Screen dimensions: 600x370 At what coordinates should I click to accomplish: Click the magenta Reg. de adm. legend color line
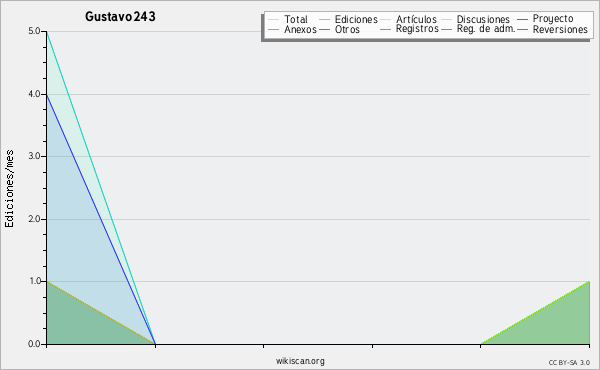pos(447,29)
